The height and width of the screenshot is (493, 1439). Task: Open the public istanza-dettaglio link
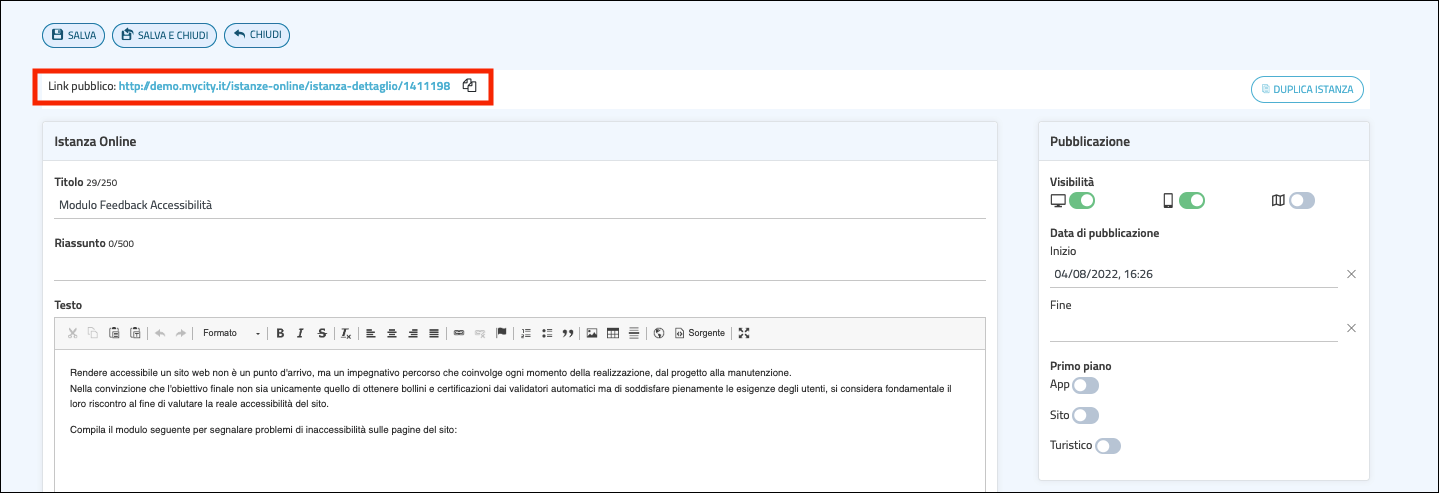tap(284, 87)
